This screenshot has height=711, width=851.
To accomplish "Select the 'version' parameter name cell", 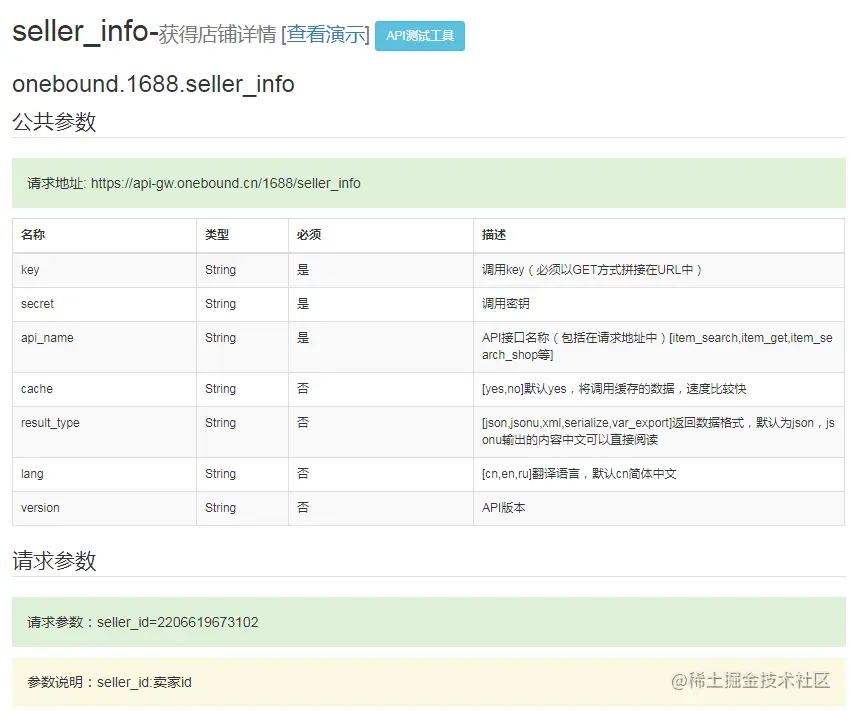I will (104, 508).
